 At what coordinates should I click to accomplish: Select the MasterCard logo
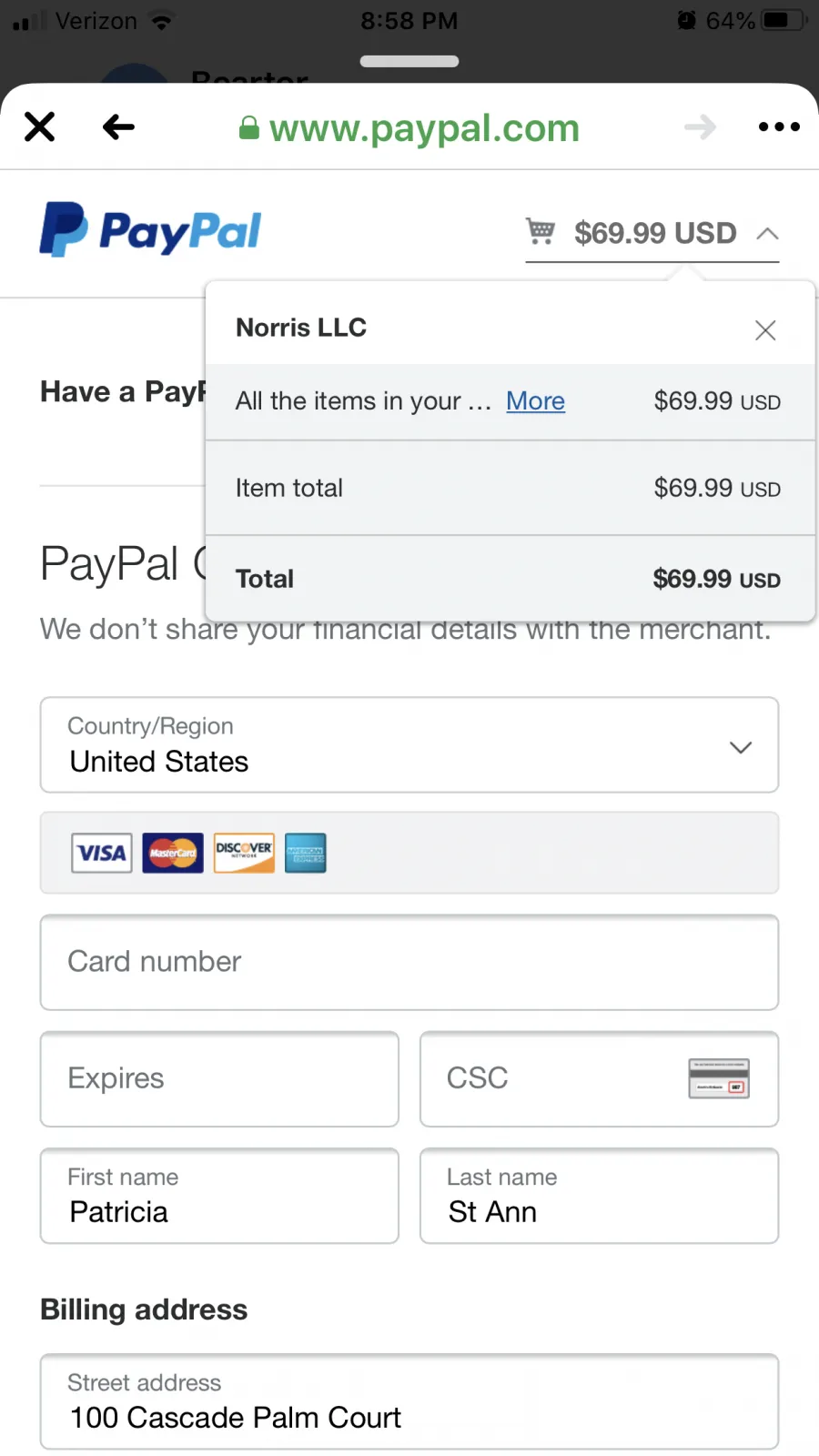click(173, 853)
